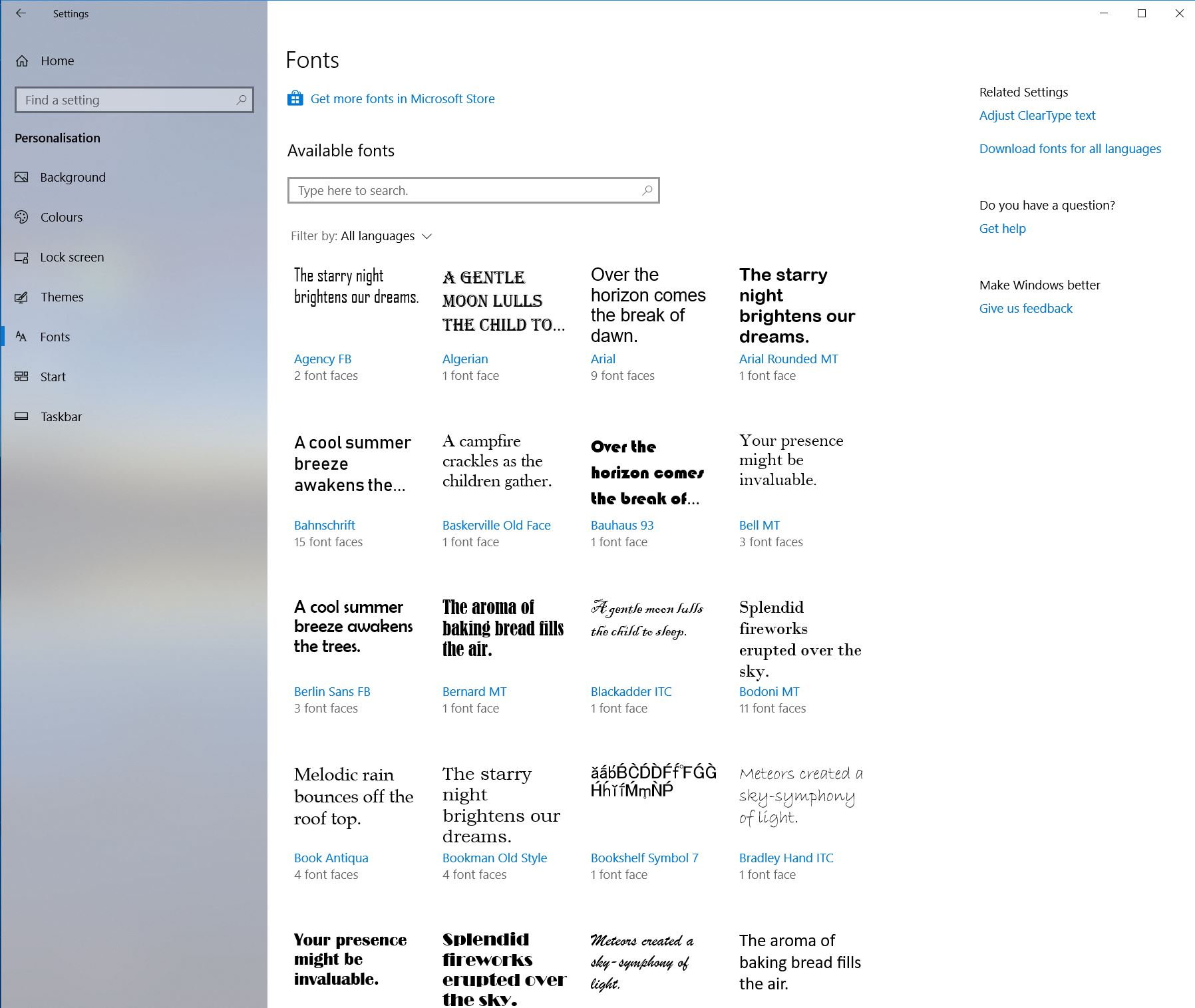Open the Algerian font preview card
Screen dimensions: 1195x1008
click(504, 301)
